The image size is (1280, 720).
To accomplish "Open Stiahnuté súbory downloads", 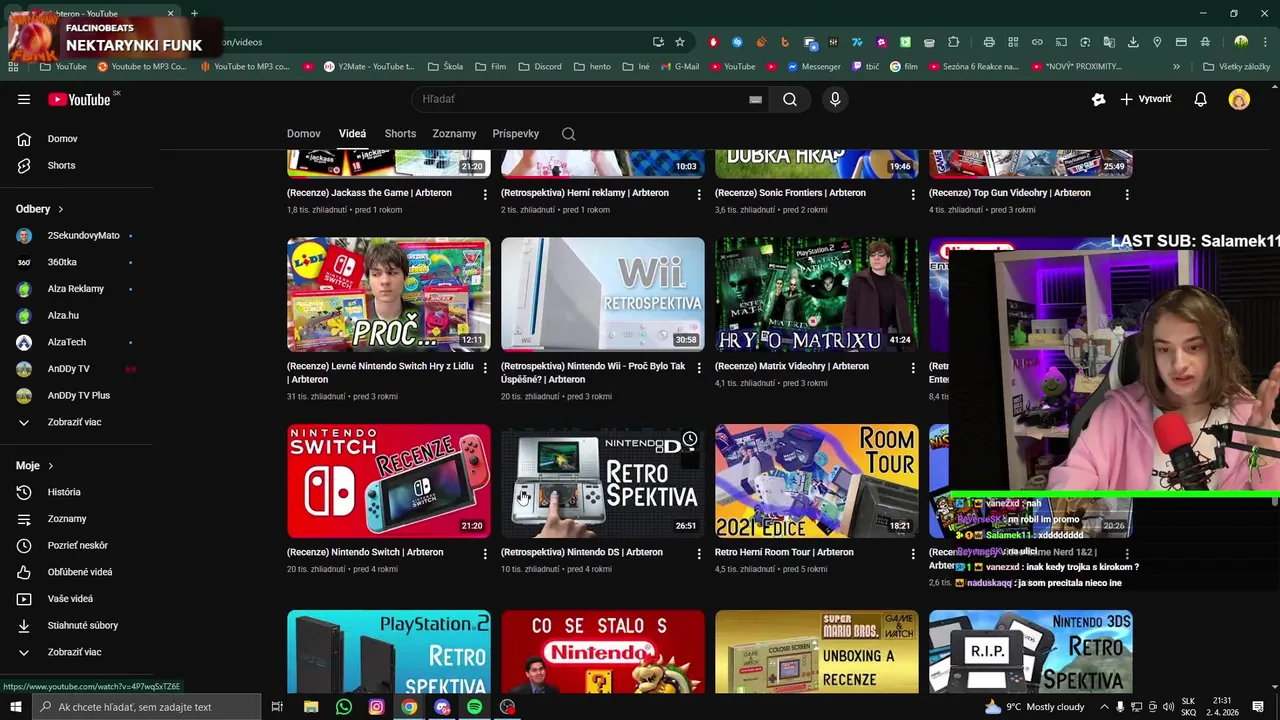I will pyautogui.click(x=82, y=625).
